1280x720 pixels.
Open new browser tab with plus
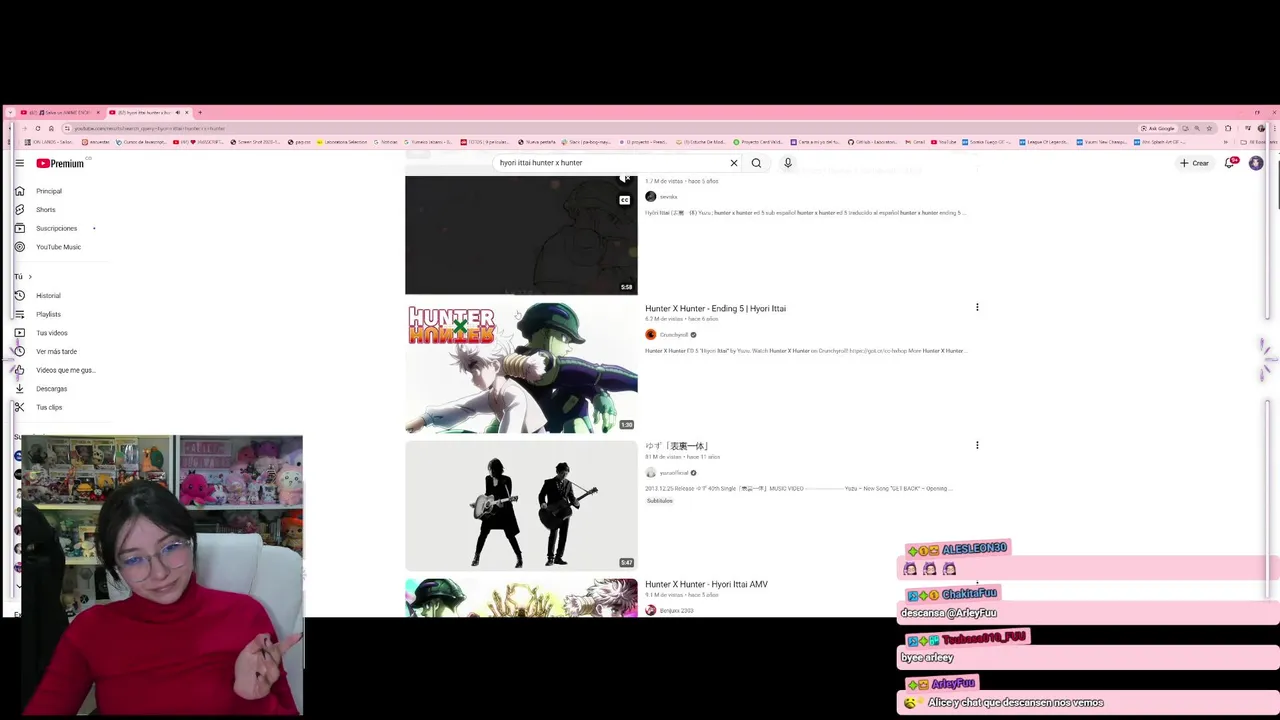[199, 112]
